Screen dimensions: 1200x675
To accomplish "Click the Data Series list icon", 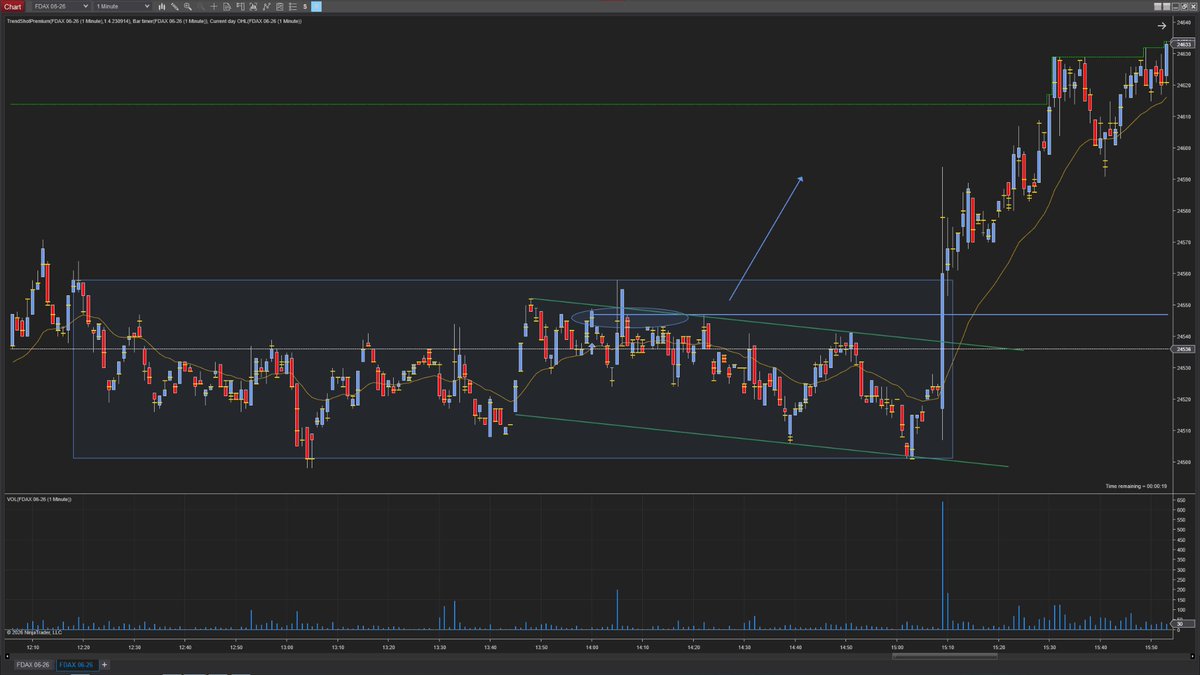I will [x=292, y=6].
